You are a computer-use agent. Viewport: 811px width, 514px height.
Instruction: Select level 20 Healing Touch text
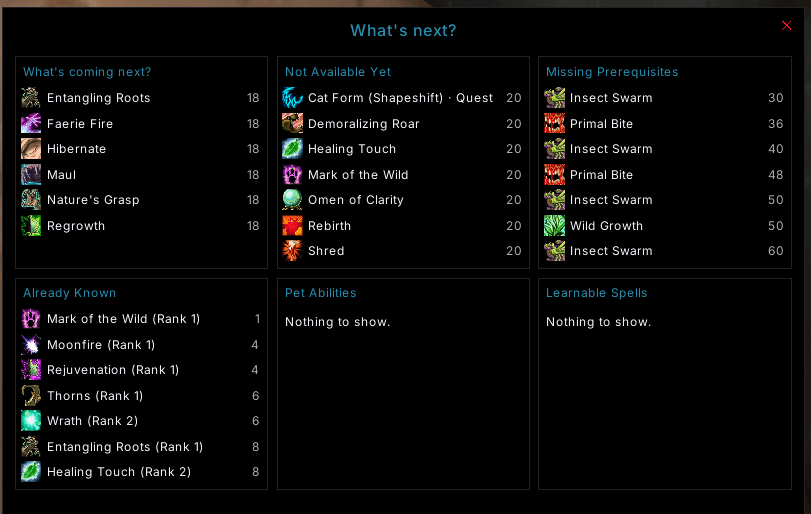(x=352, y=149)
